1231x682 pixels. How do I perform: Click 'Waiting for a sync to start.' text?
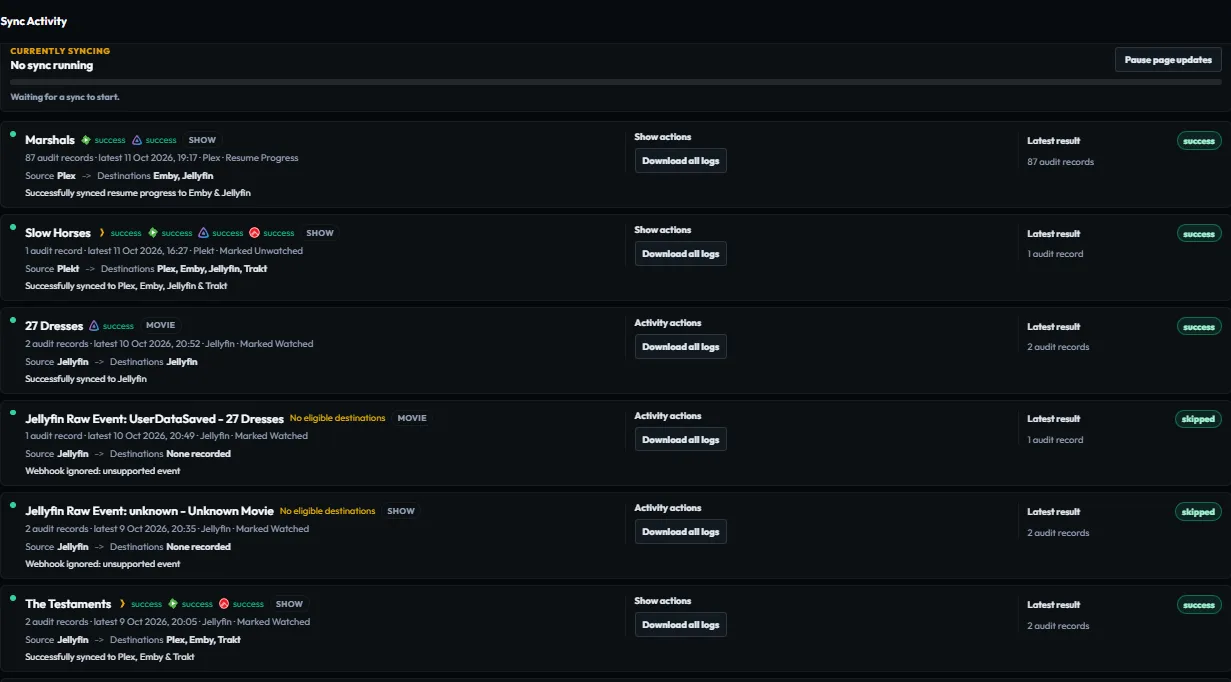pyautogui.click(x=65, y=98)
